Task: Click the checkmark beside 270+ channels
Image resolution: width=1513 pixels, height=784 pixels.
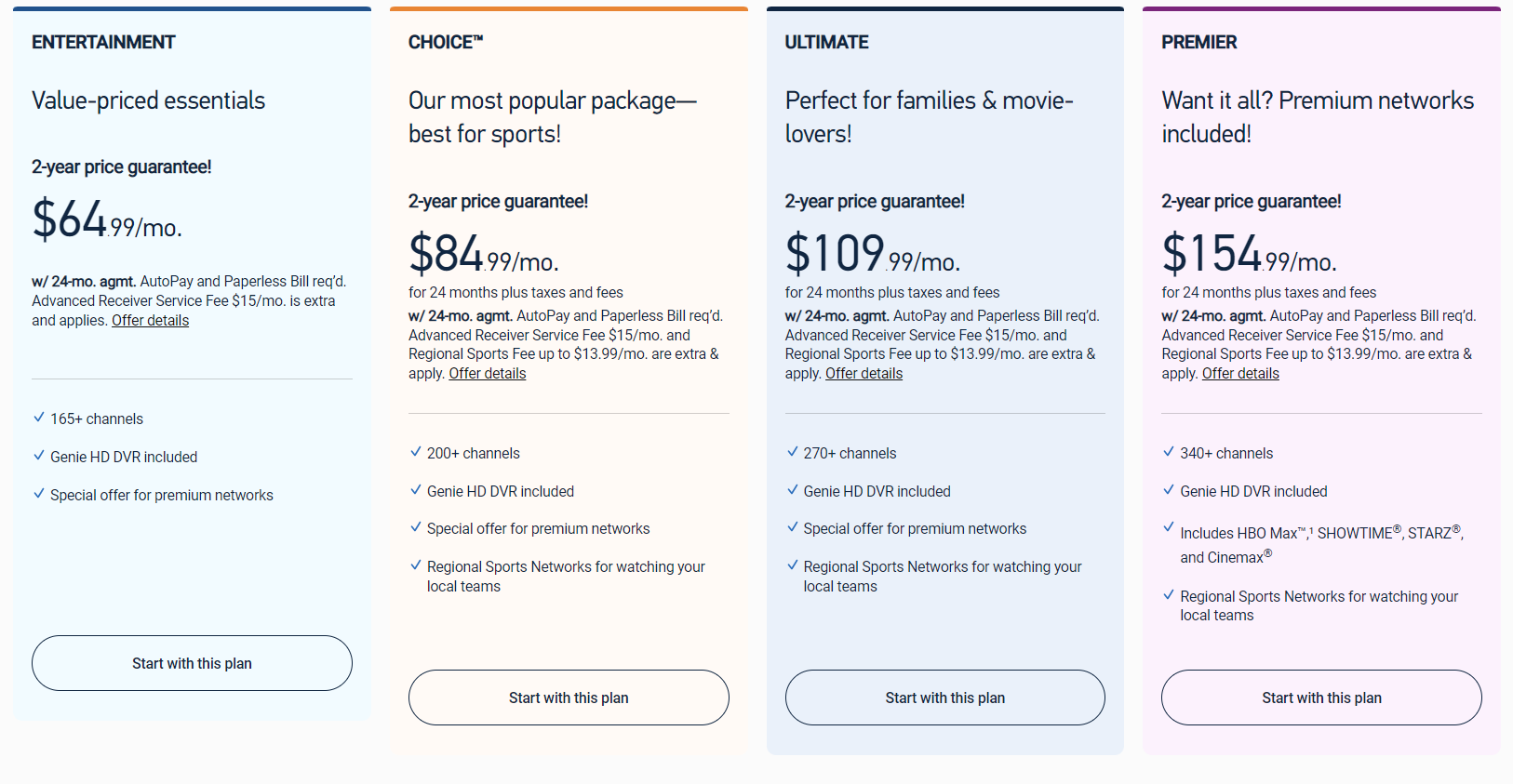Action: (793, 452)
